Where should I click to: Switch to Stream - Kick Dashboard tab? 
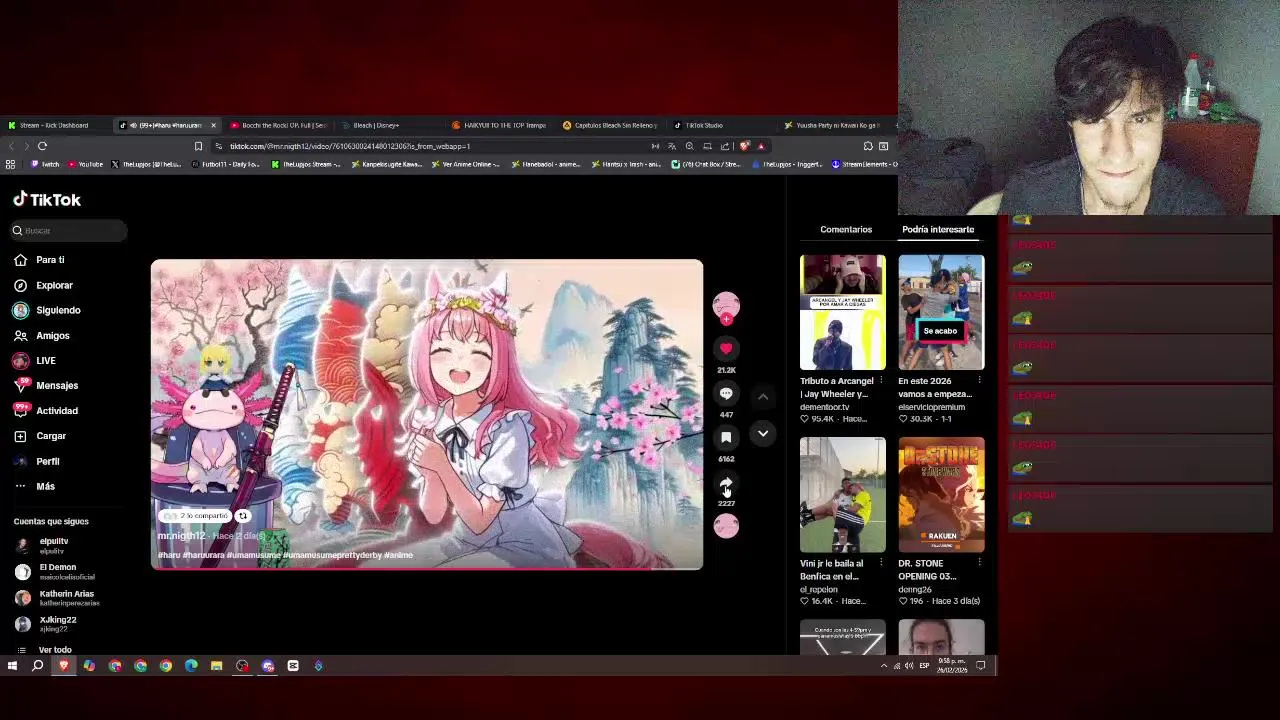(54, 125)
